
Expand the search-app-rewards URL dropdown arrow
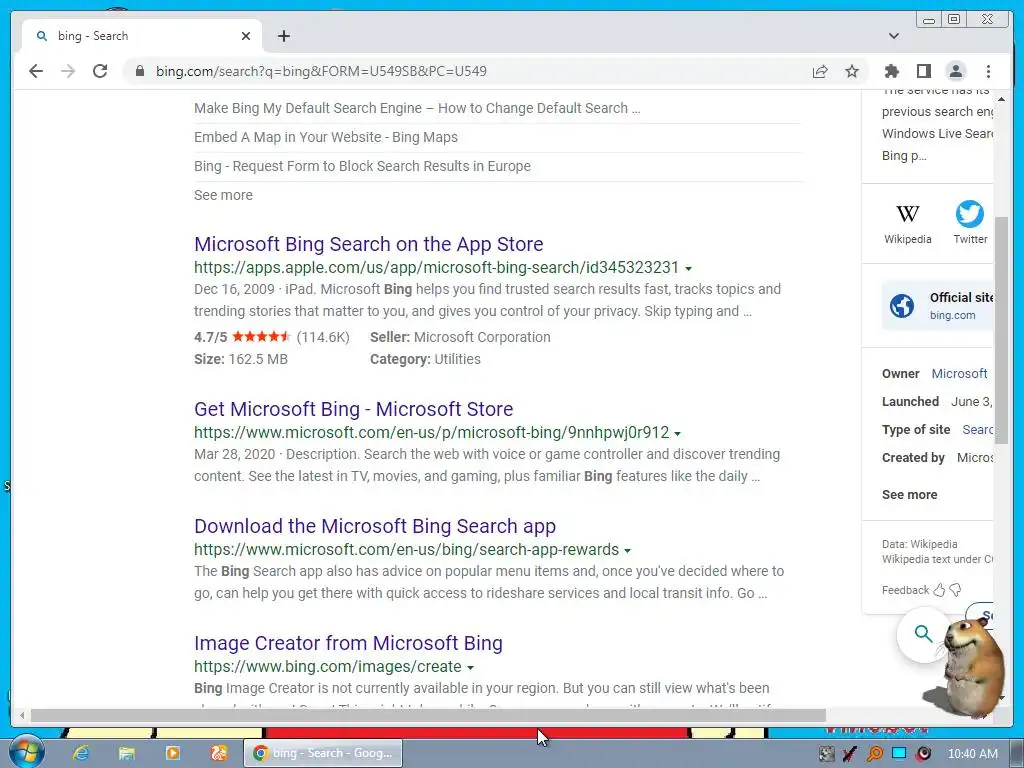628,551
